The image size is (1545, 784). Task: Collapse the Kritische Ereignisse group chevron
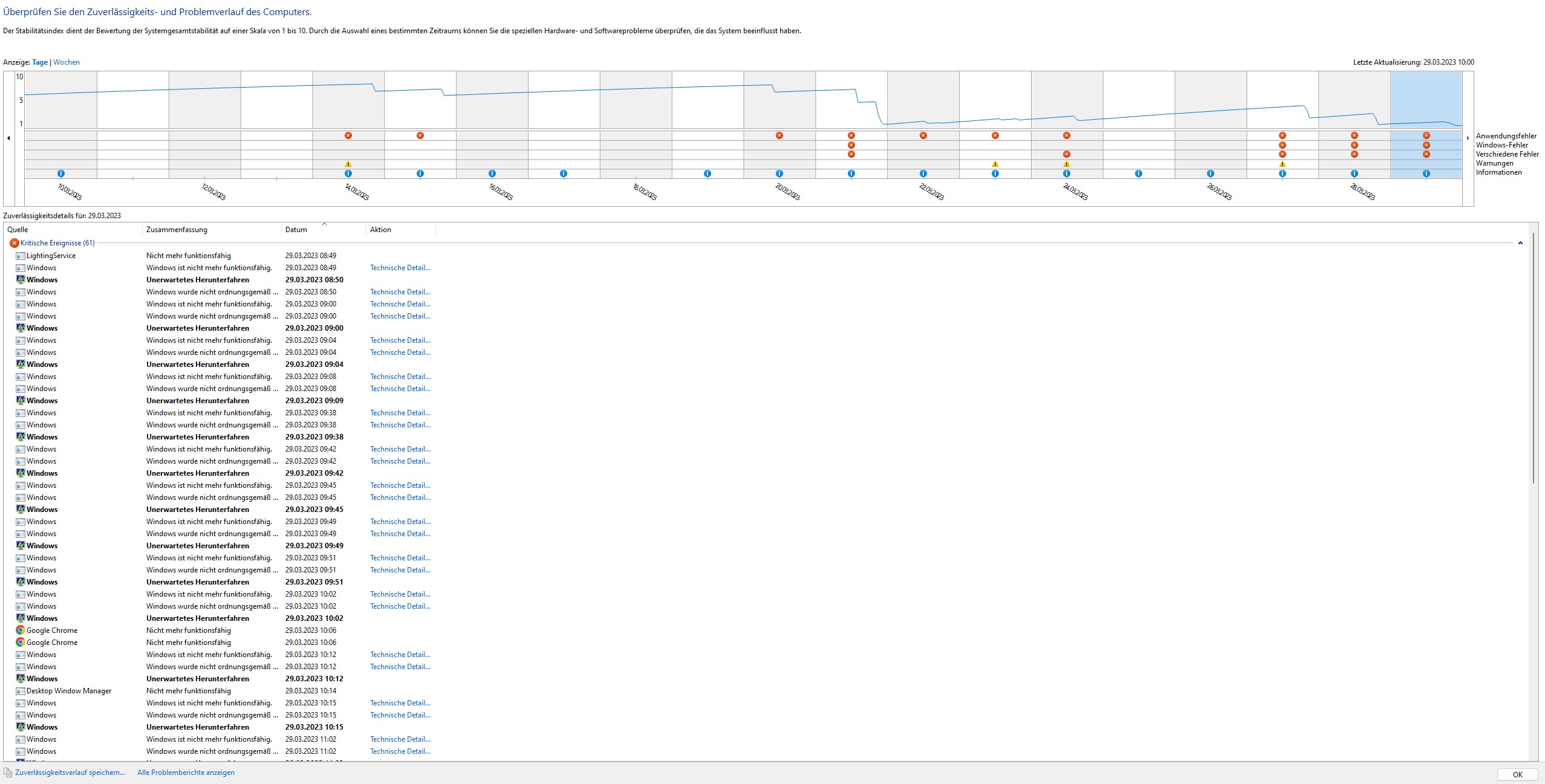[x=1520, y=243]
